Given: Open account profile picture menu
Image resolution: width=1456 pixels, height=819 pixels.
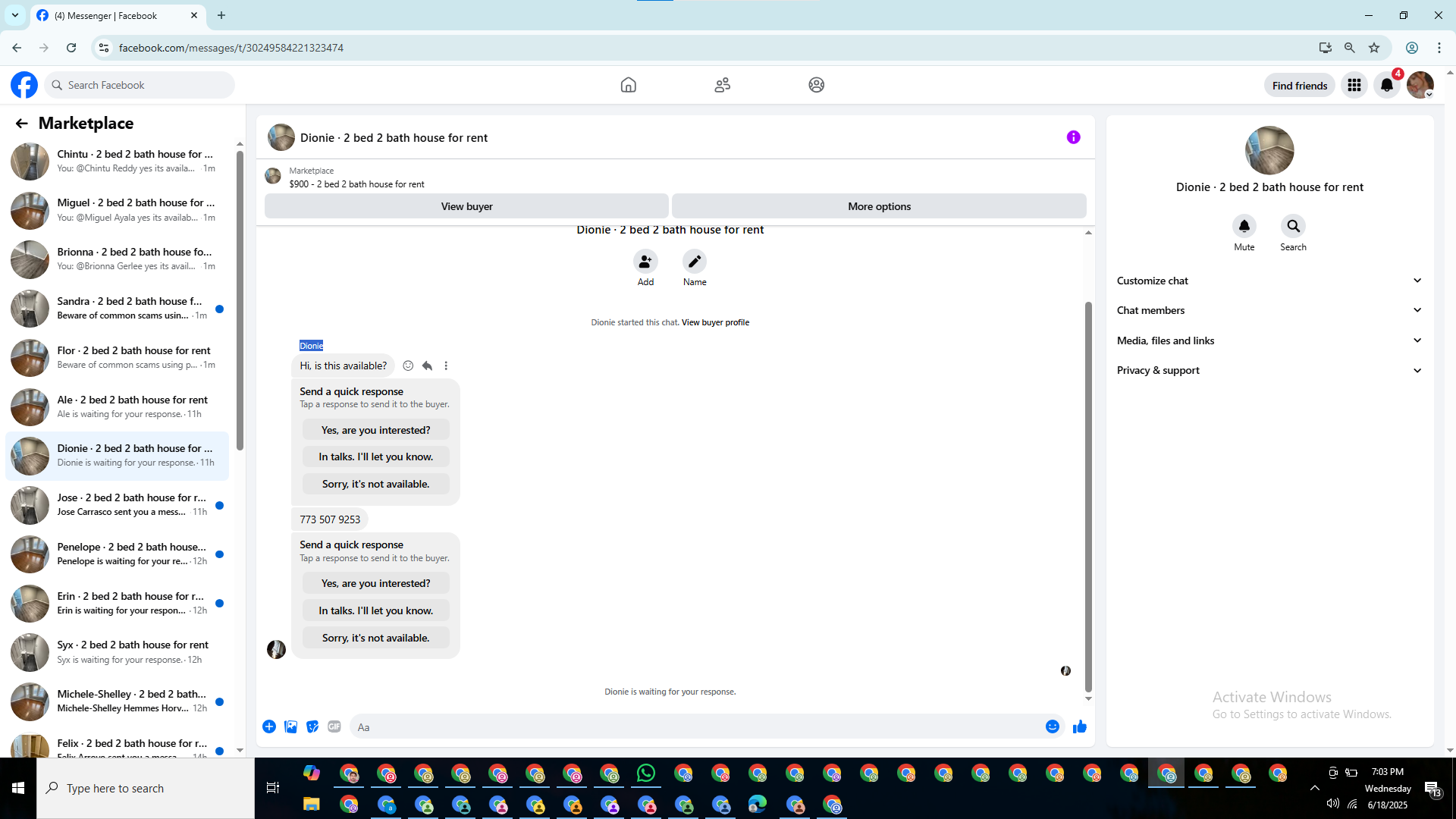Looking at the screenshot, I should 1420,85.
